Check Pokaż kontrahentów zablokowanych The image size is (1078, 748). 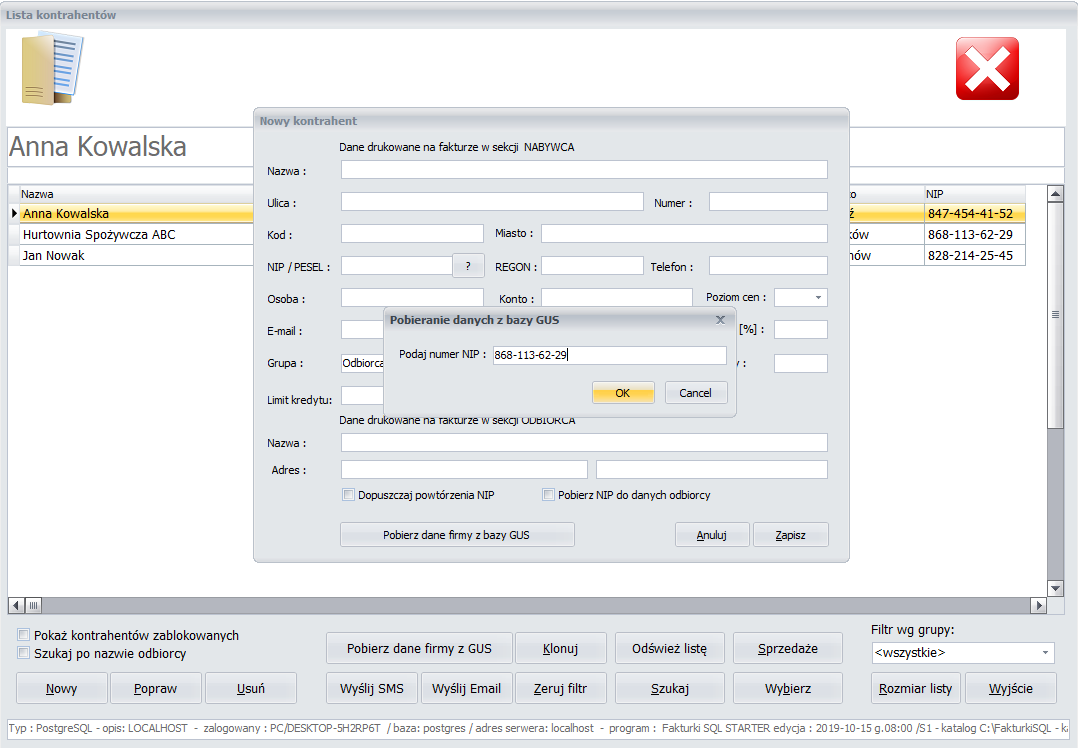(x=23, y=635)
